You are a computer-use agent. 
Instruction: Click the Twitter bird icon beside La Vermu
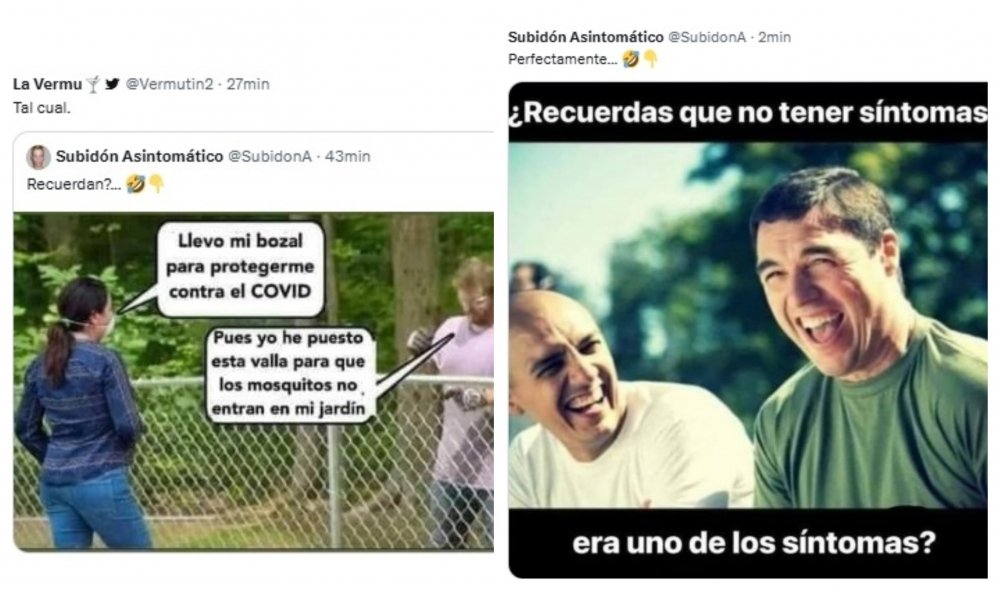(112, 84)
